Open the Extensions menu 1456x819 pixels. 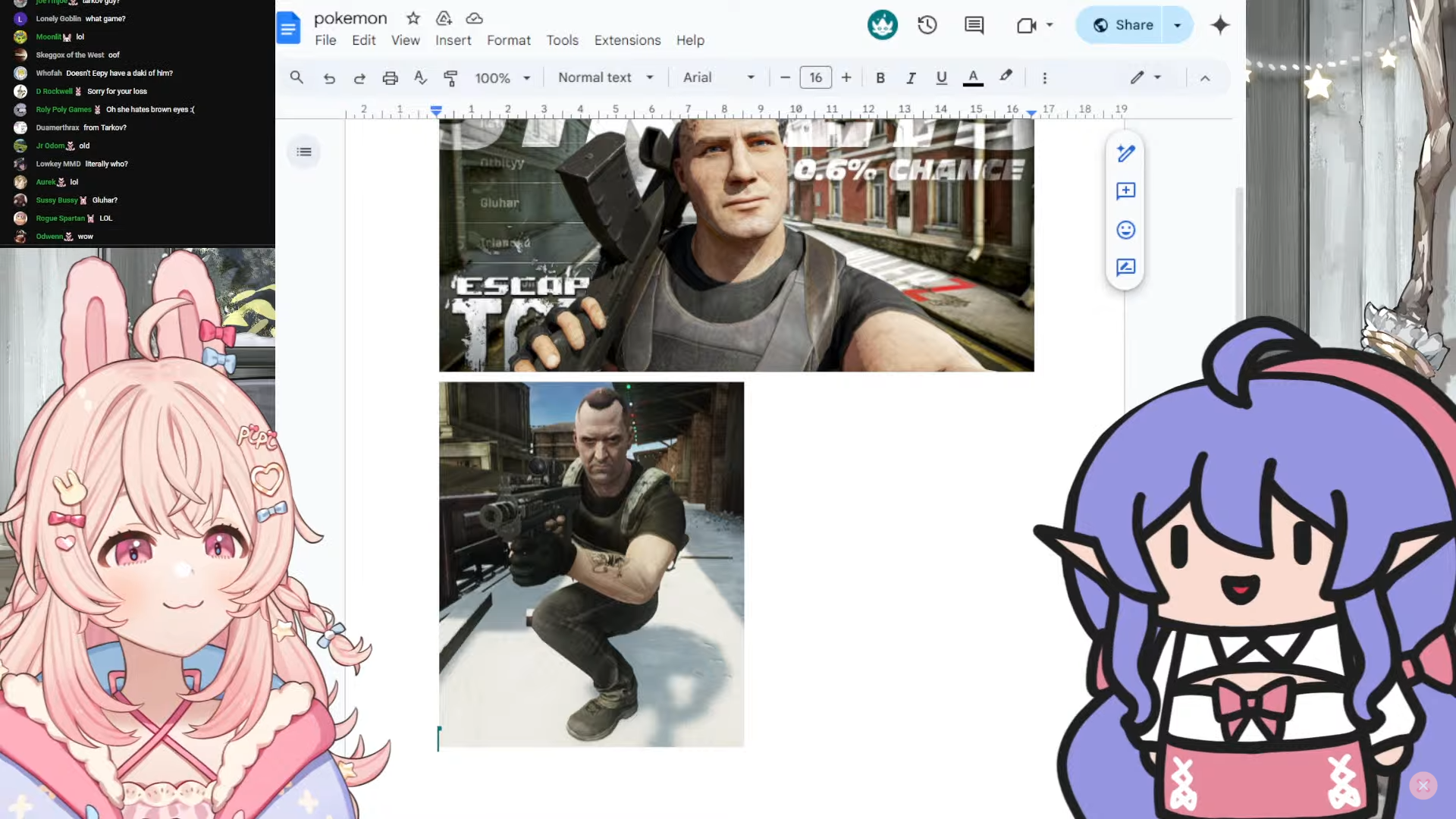627,40
